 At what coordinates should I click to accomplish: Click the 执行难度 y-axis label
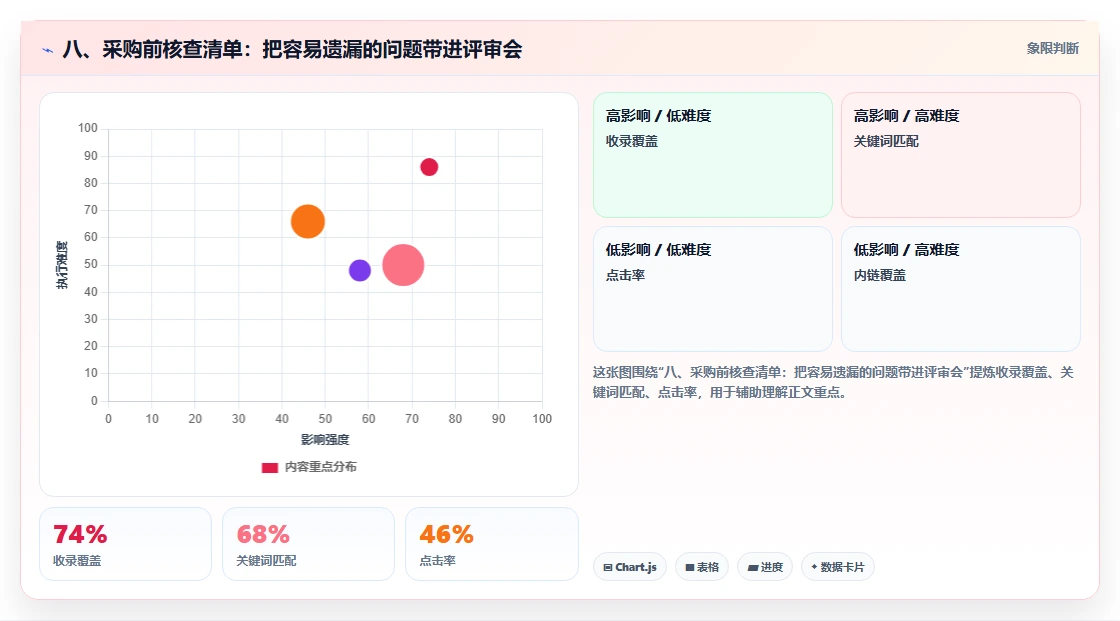click(62, 265)
